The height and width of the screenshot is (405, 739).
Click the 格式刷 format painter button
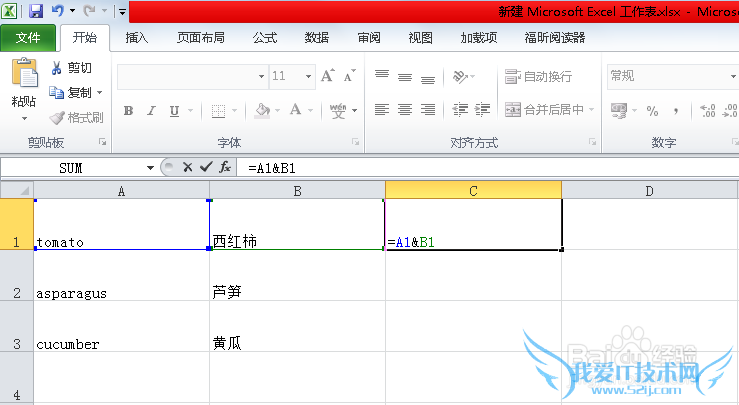(76, 117)
